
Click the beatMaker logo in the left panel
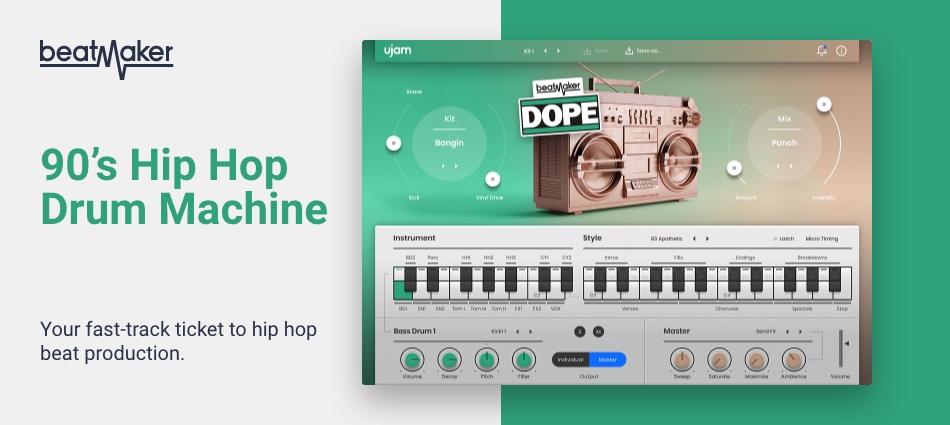coord(107,59)
